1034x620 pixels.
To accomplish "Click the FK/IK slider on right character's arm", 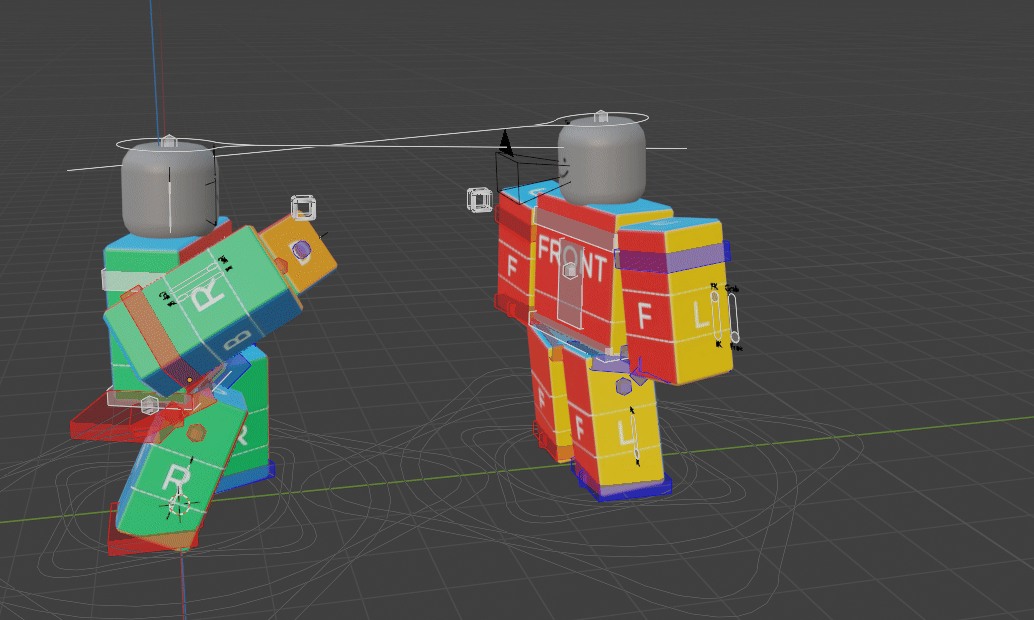I will tap(715, 316).
